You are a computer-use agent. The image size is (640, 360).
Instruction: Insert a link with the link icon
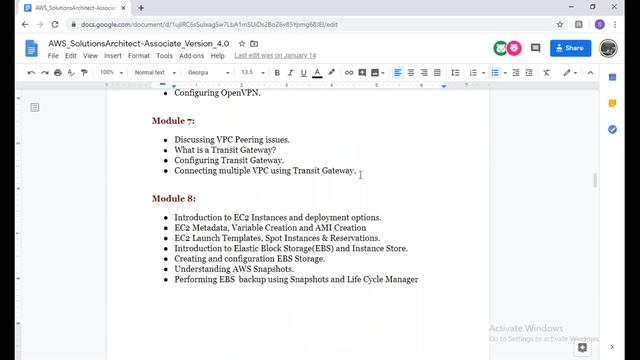[x=349, y=73]
